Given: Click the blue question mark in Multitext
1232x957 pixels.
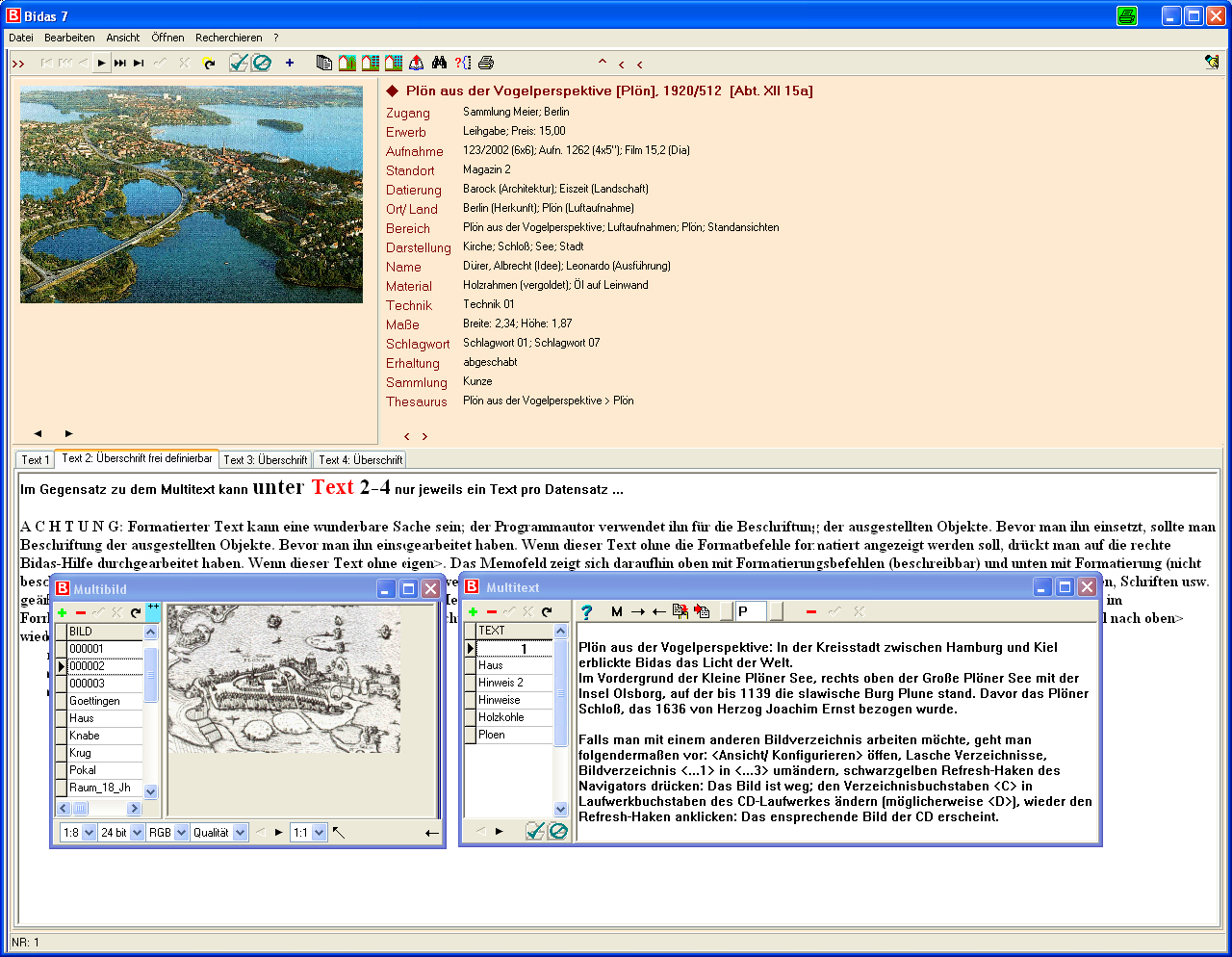Looking at the screenshot, I should click(586, 611).
